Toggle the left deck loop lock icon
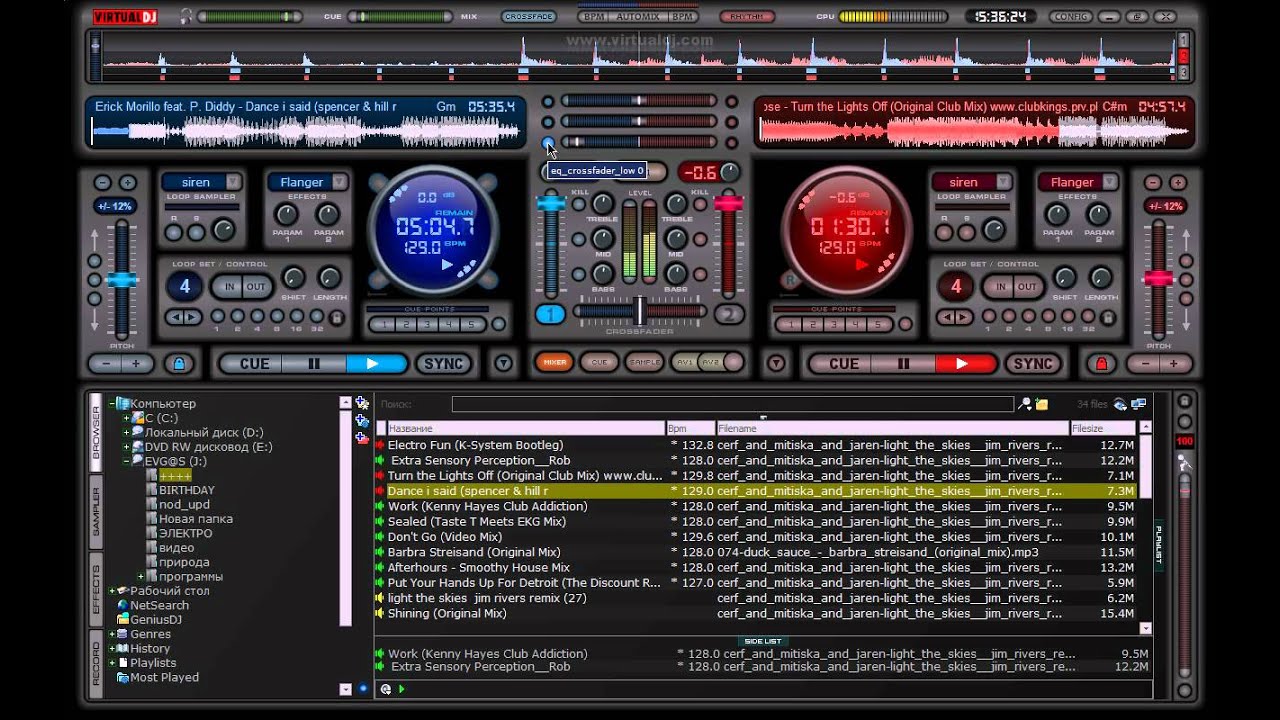Image resolution: width=1280 pixels, height=720 pixels. pyautogui.click(x=336, y=317)
